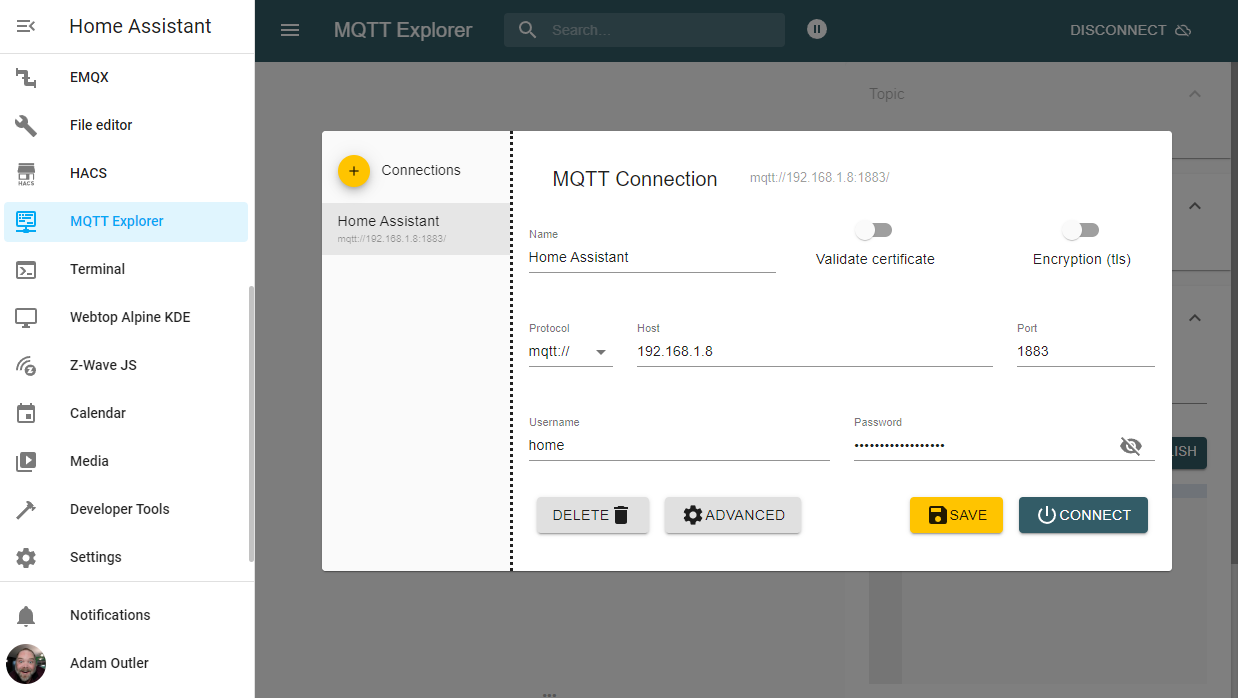The height and width of the screenshot is (698, 1238).
Task: Open File editor in the sidebar
Action: pyautogui.click(x=126, y=125)
